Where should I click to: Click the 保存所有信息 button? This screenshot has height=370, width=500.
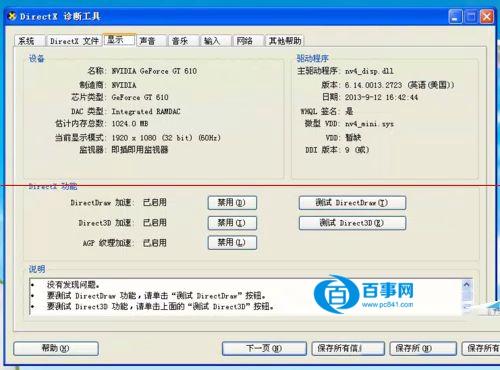(x=348, y=348)
